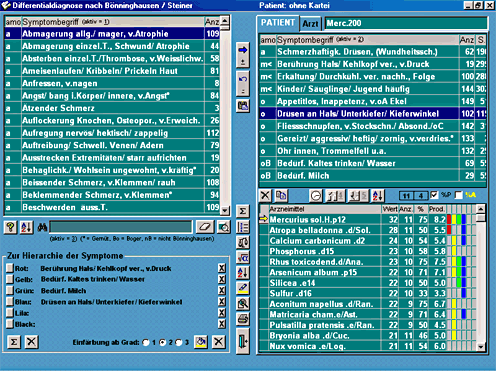Toggle the %P checkbox
The width and height of the screenshot is (496, 372).
coord(434,195)
